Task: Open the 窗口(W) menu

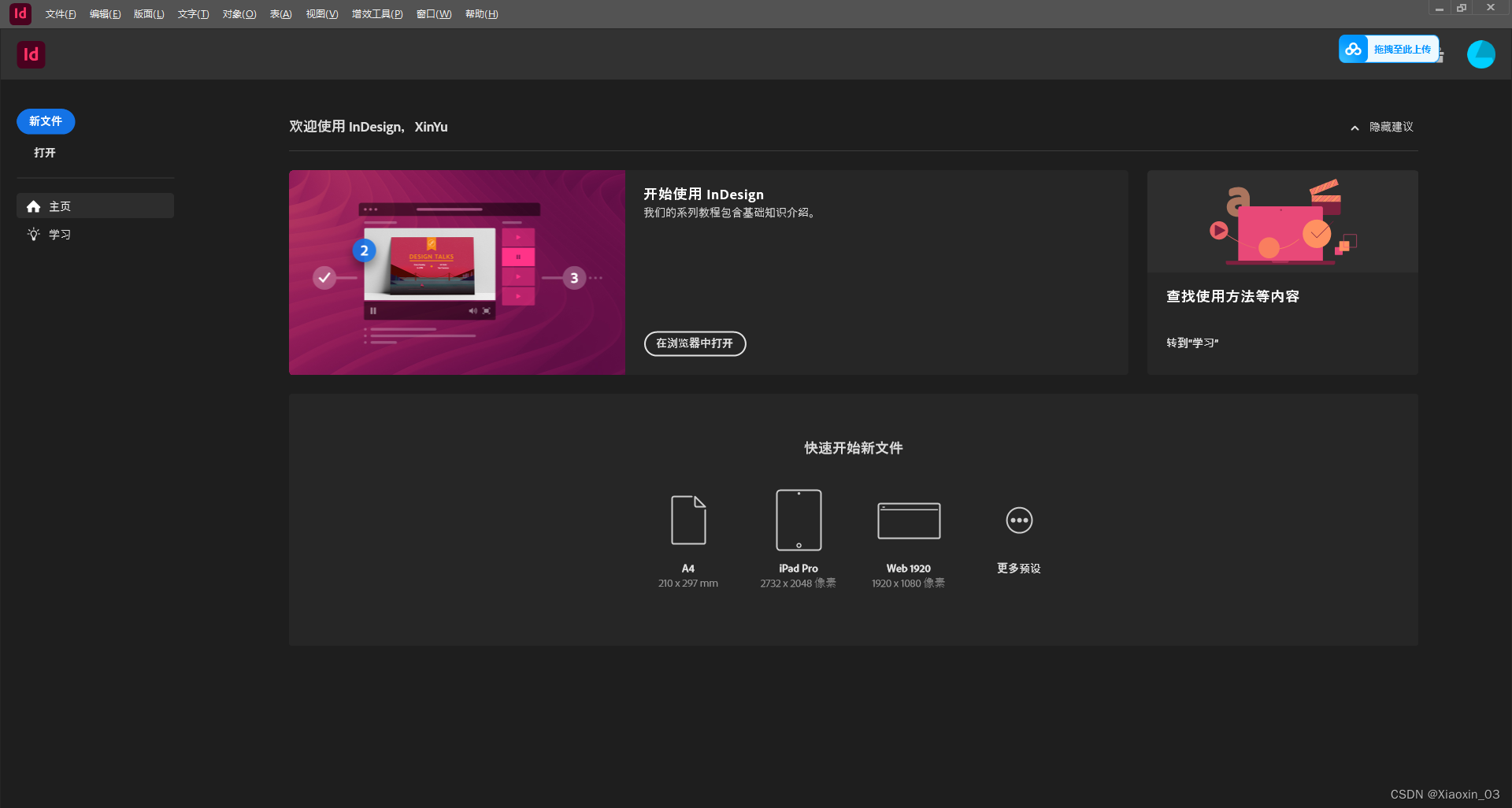Action: tap(434, 14)
